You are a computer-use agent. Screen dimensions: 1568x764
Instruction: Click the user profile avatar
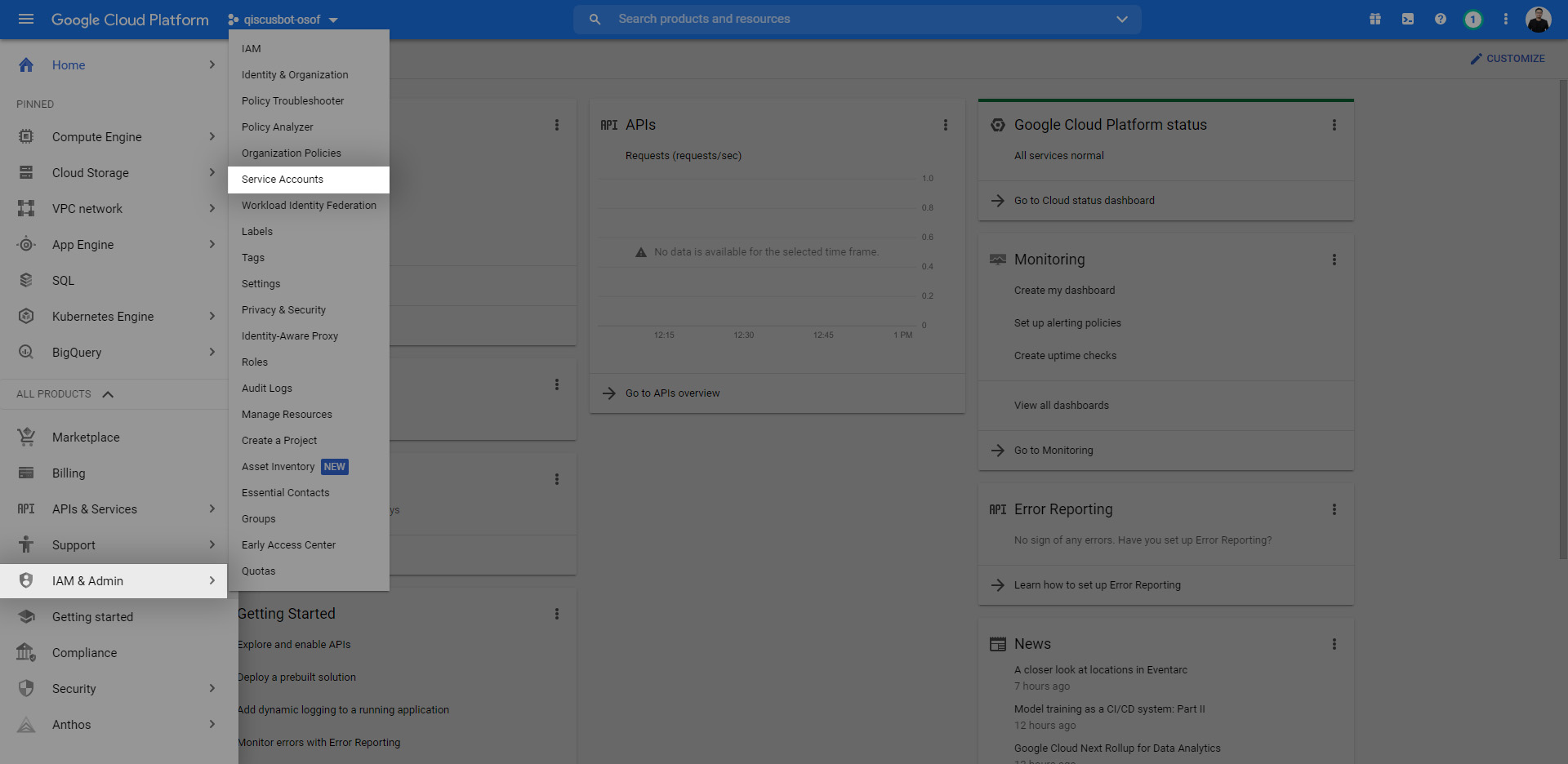coord(1538,19)
